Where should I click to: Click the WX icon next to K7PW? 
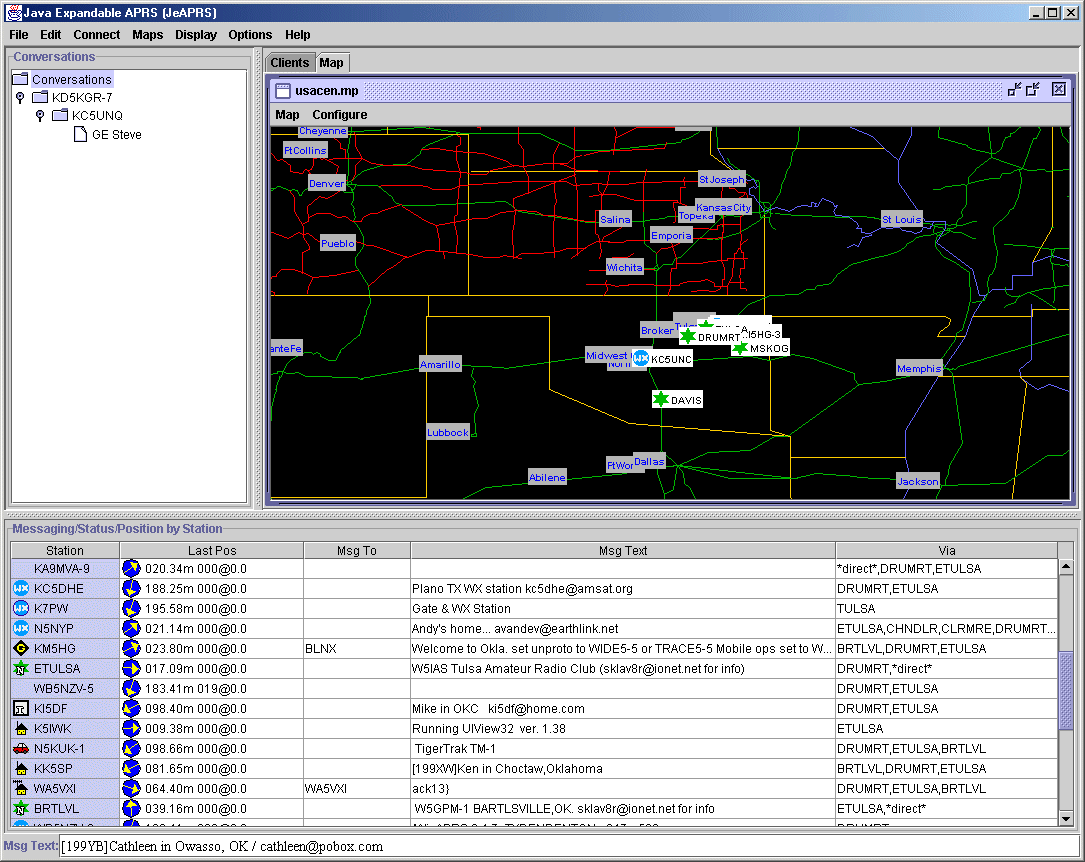click(21, 609)
